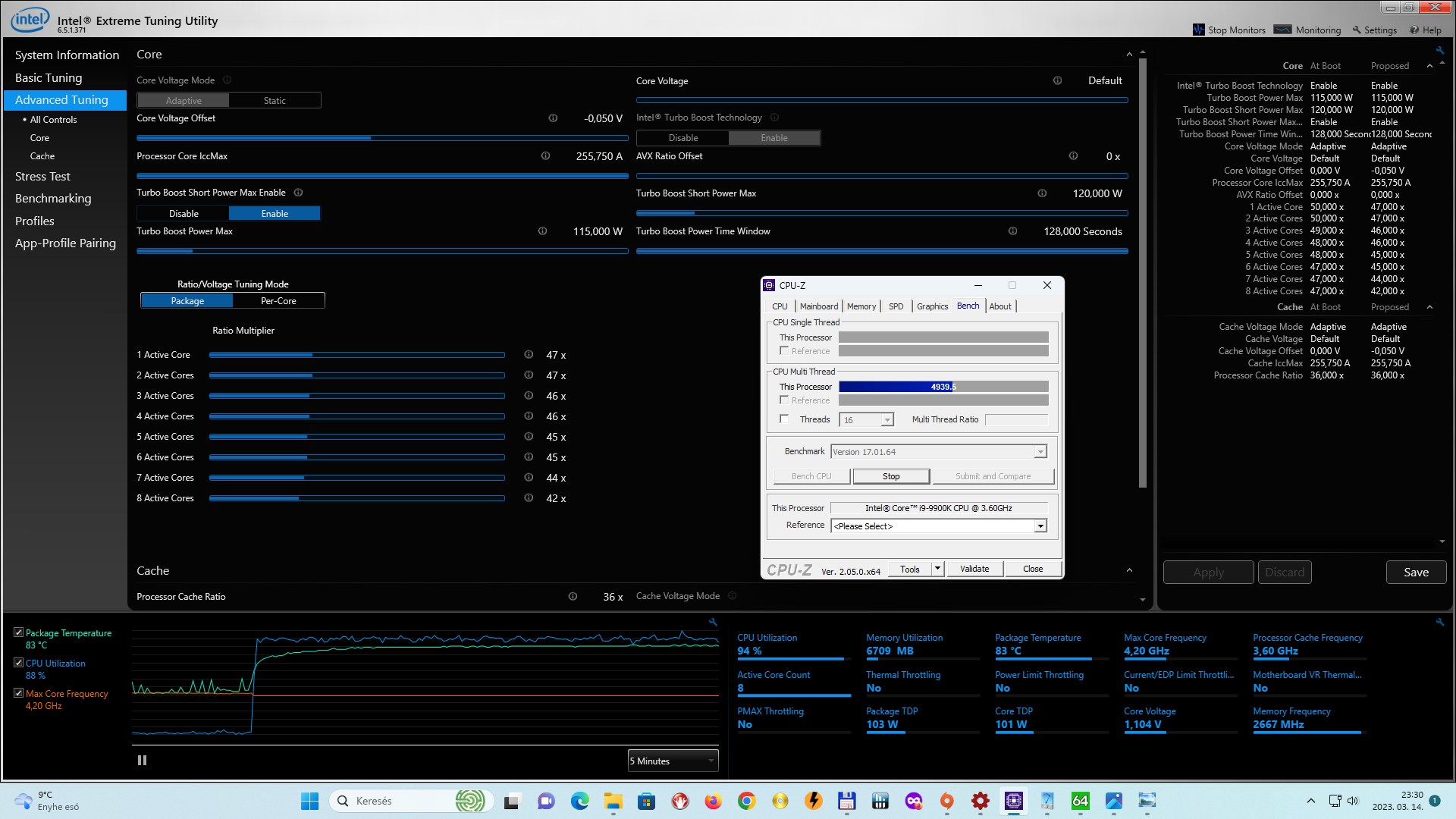
Task: Open Stress Test section
Action: click(x=42, y=177)
